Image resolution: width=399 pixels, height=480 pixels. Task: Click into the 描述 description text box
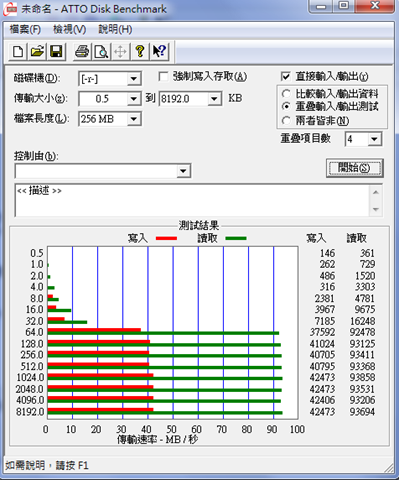(192, 200)
